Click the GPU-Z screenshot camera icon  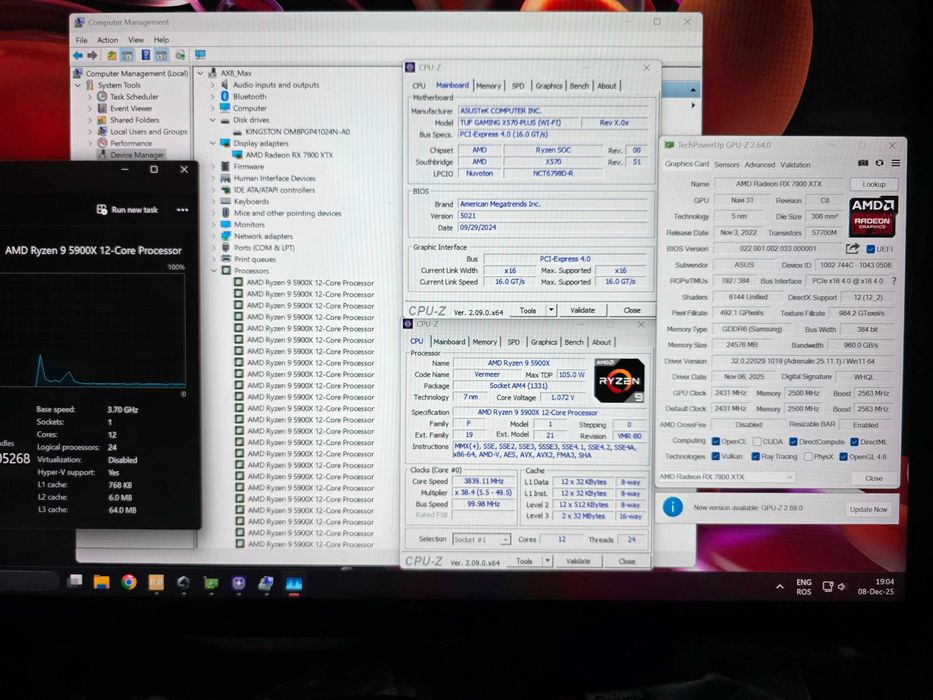863,163
